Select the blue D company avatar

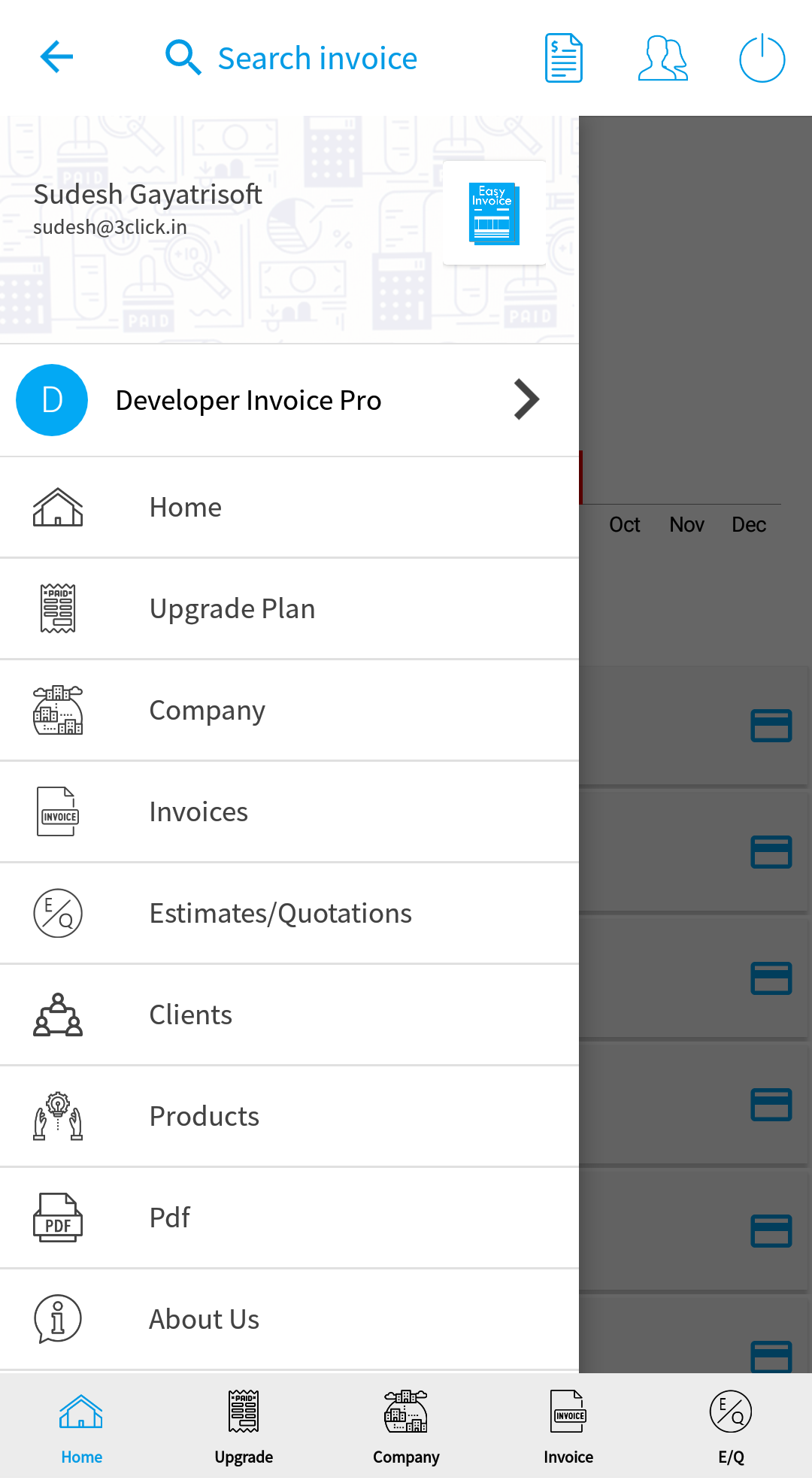[x=52, y=400]
